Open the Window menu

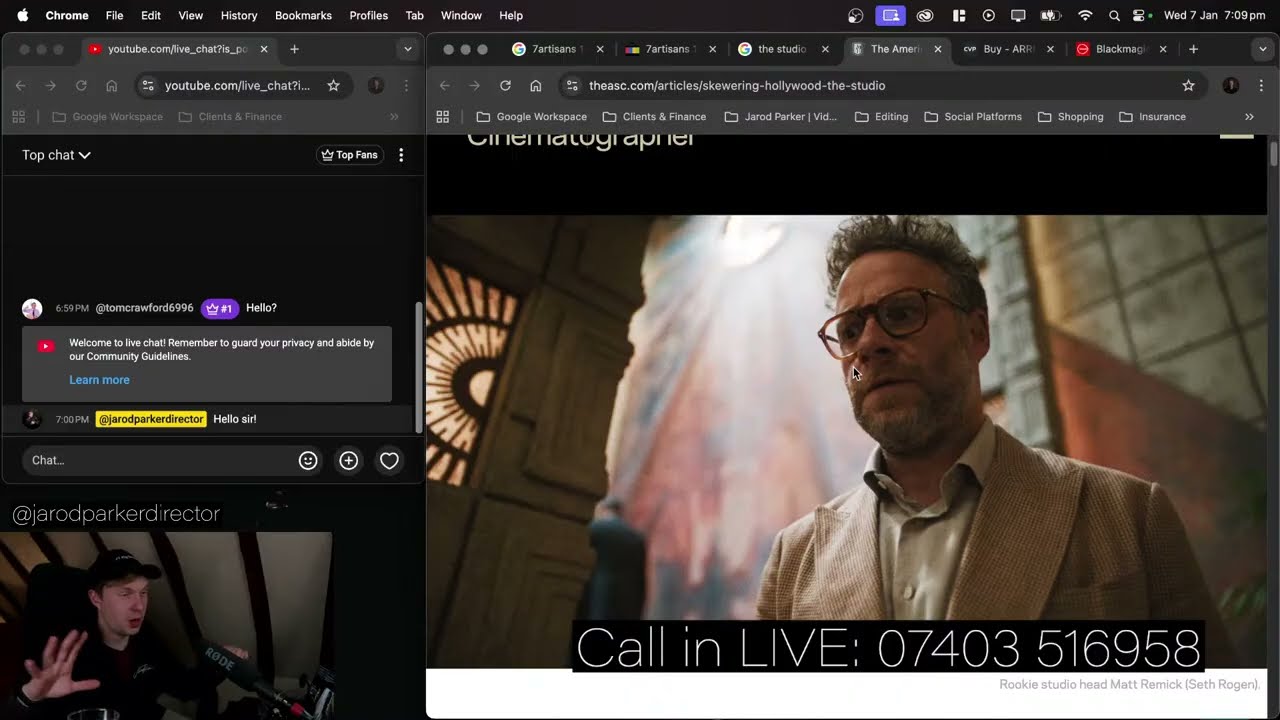pyautogui.click(x=461, y=15)
